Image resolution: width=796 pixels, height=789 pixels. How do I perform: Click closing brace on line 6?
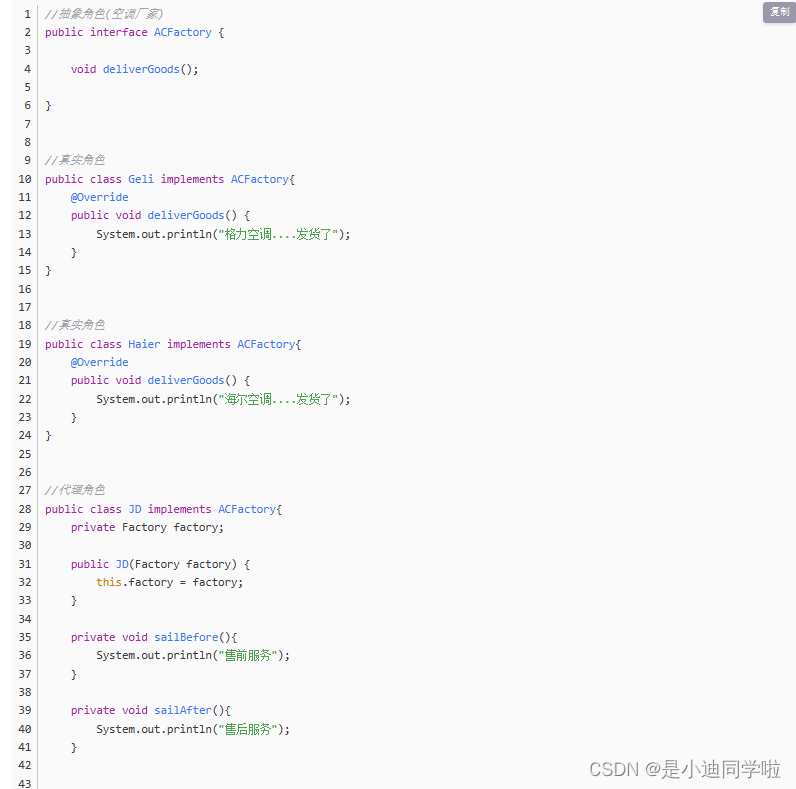48,106
